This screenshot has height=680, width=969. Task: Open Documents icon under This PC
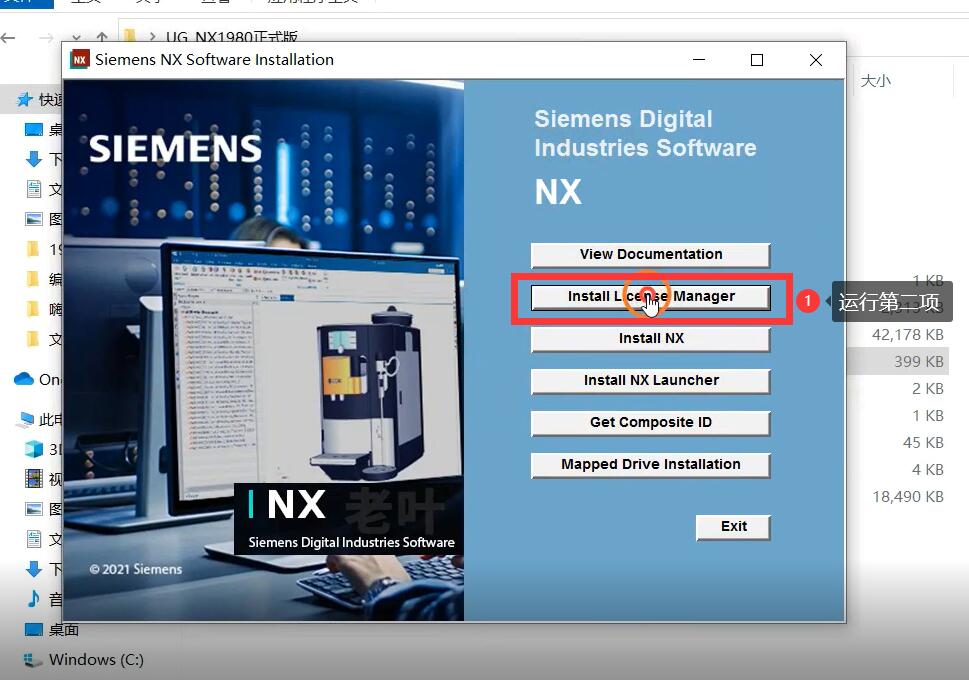(x=34, y=539)
